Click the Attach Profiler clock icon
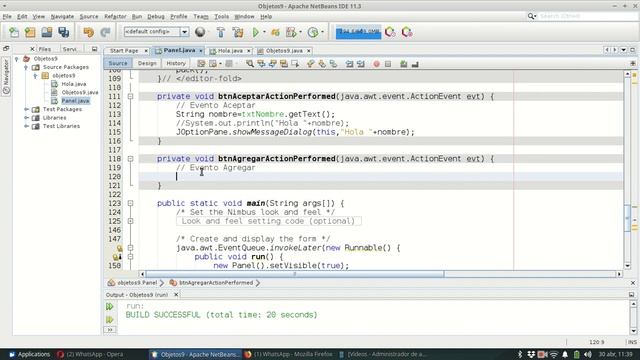The width and height of the screenshot is (640, 360). click(313, 32)
